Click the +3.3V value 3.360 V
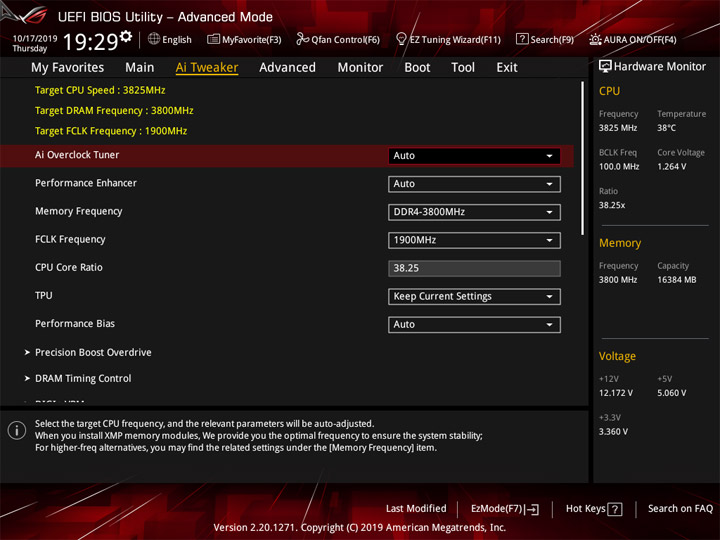720x540 pixels. tap(613, 432)
